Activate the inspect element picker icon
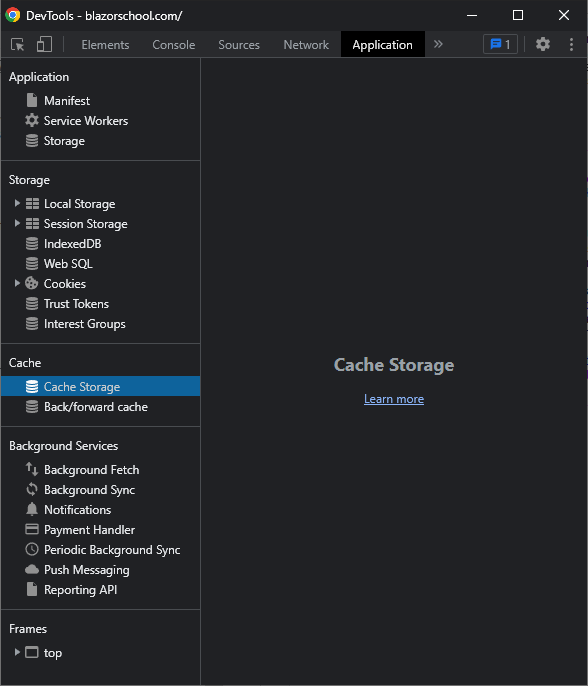 point(18,44)
